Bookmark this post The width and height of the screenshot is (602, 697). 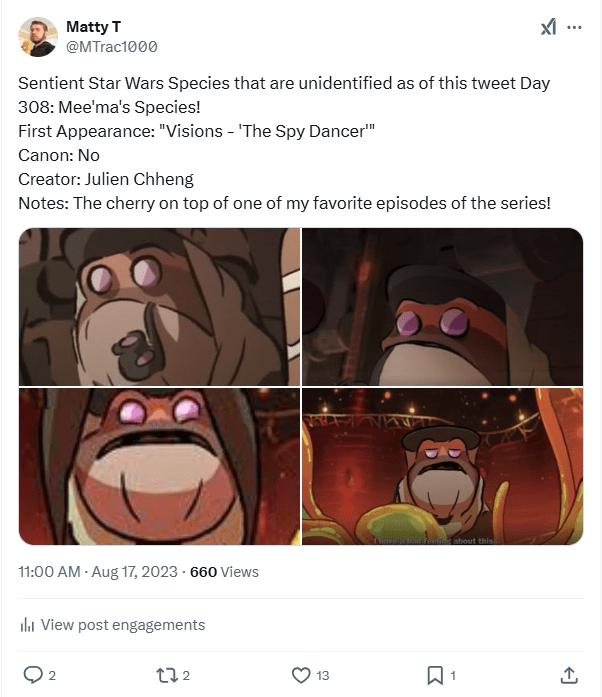coord(435,675)
